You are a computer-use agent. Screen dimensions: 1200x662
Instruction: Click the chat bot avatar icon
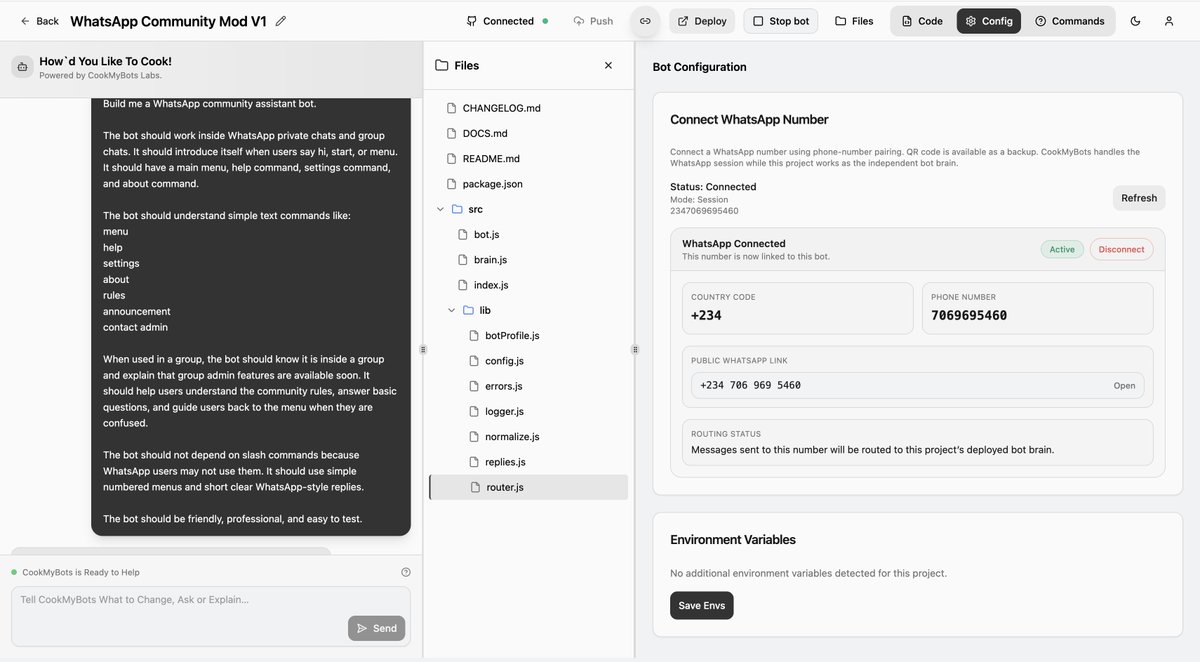pos(22,67)
